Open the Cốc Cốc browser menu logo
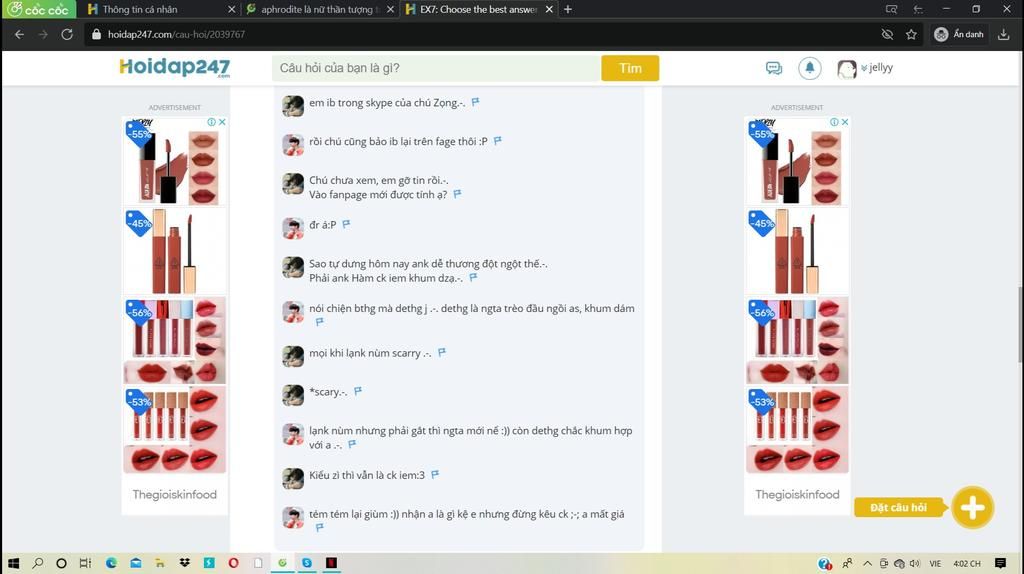This screenshot has height=574, width=1024. coord(37,9)
